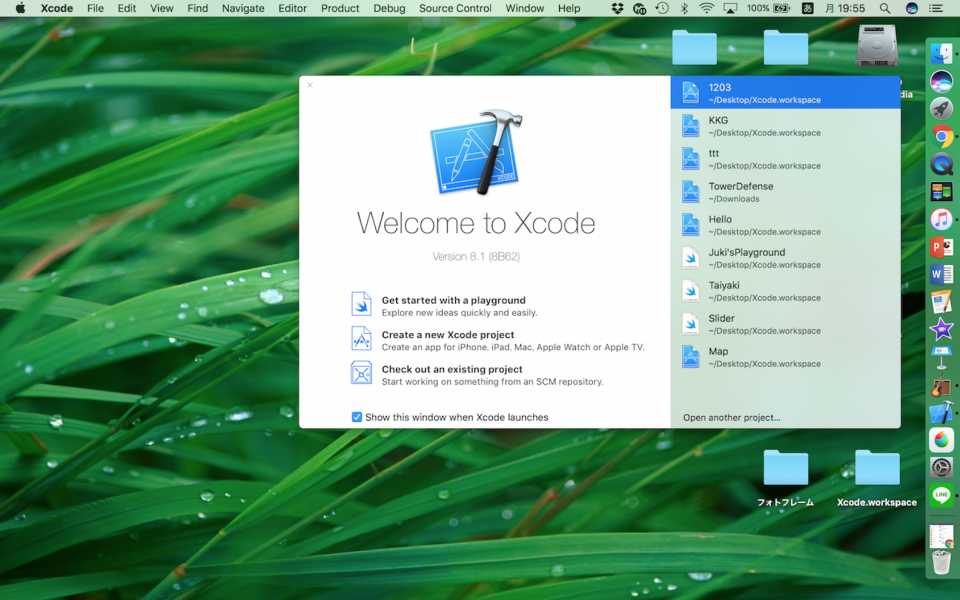960x600 pixels.
Task: Click the clock showing 月 19:55
Action: [845, 8]
